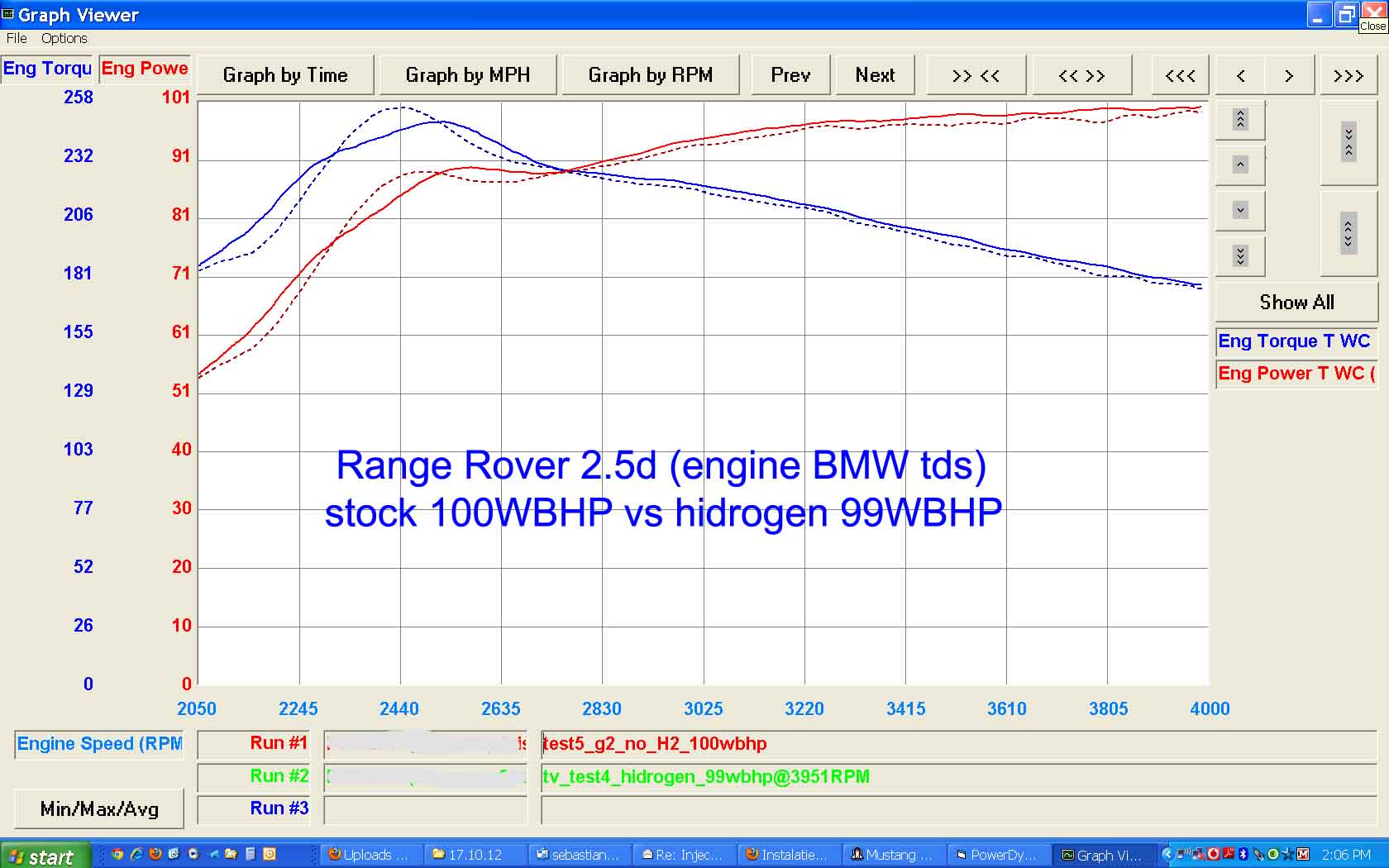This screenshot has height=868, width=1389.
Task: Click Run #1 name test5_g2_no_H2_100wbhp
Action: point(655,744)
